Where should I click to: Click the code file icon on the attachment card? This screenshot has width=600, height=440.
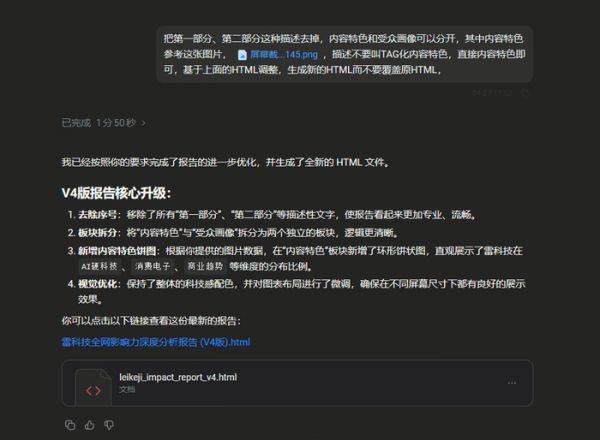(93, 387)
